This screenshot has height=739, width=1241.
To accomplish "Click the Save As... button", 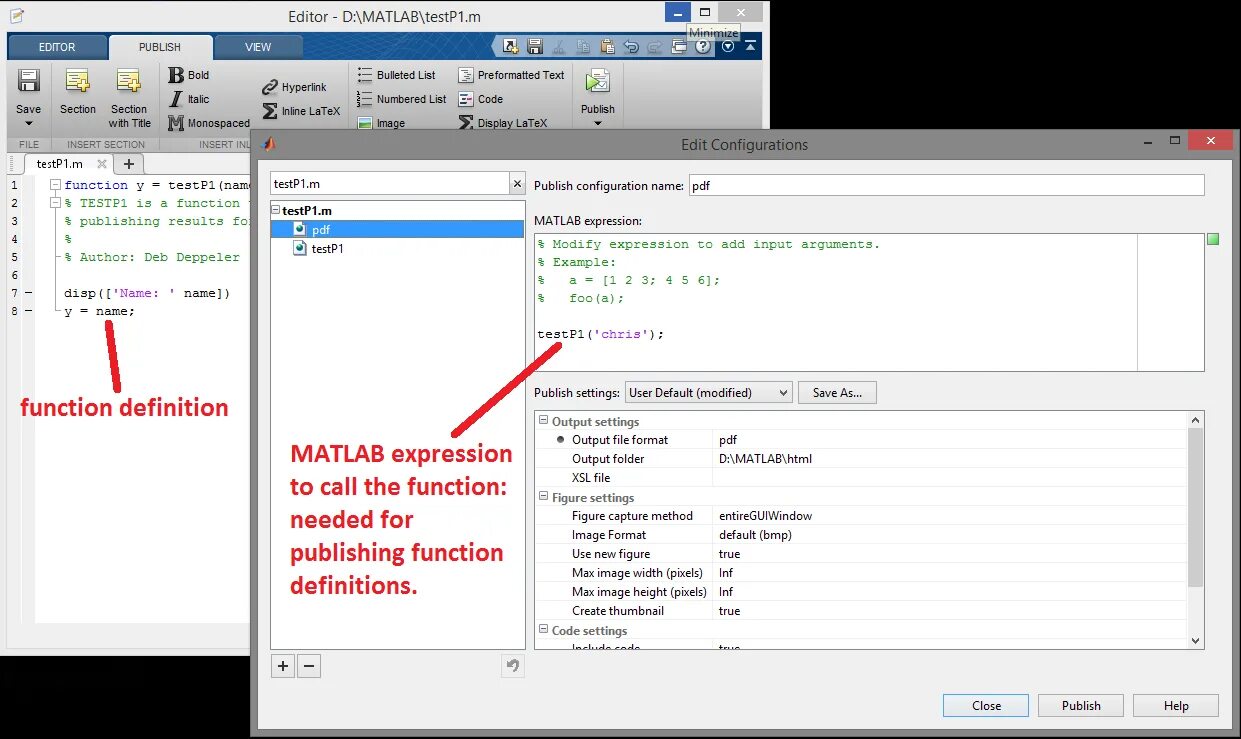I will click(837, 393).
